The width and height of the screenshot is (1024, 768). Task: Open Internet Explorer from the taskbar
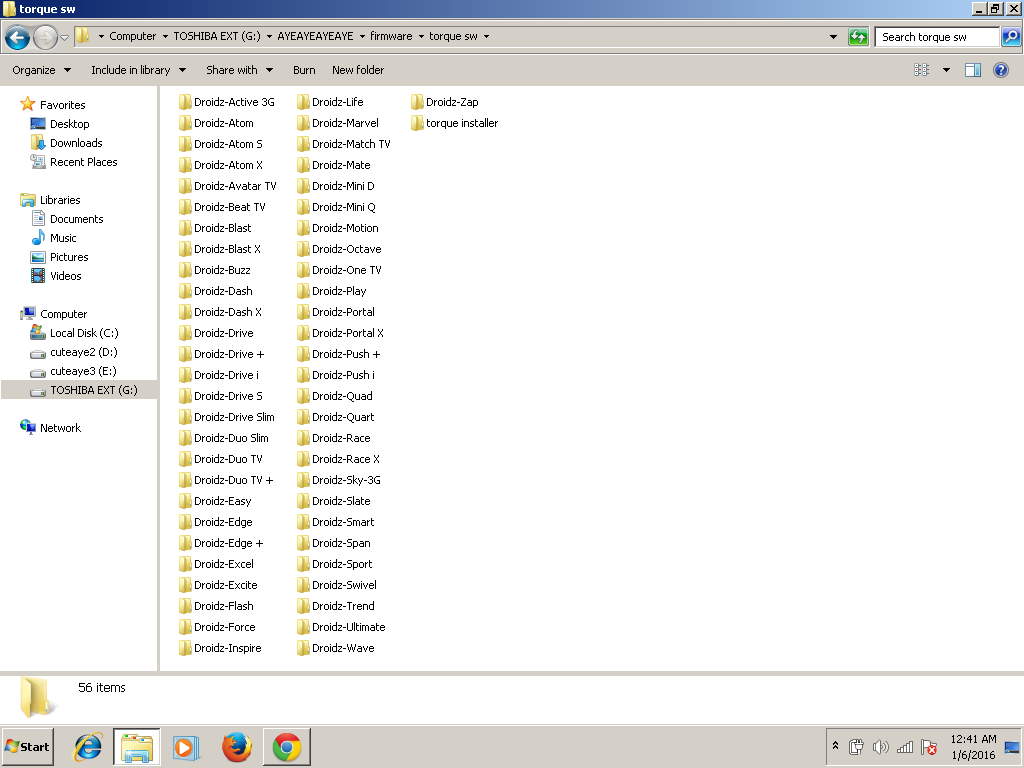coord(88,746)
